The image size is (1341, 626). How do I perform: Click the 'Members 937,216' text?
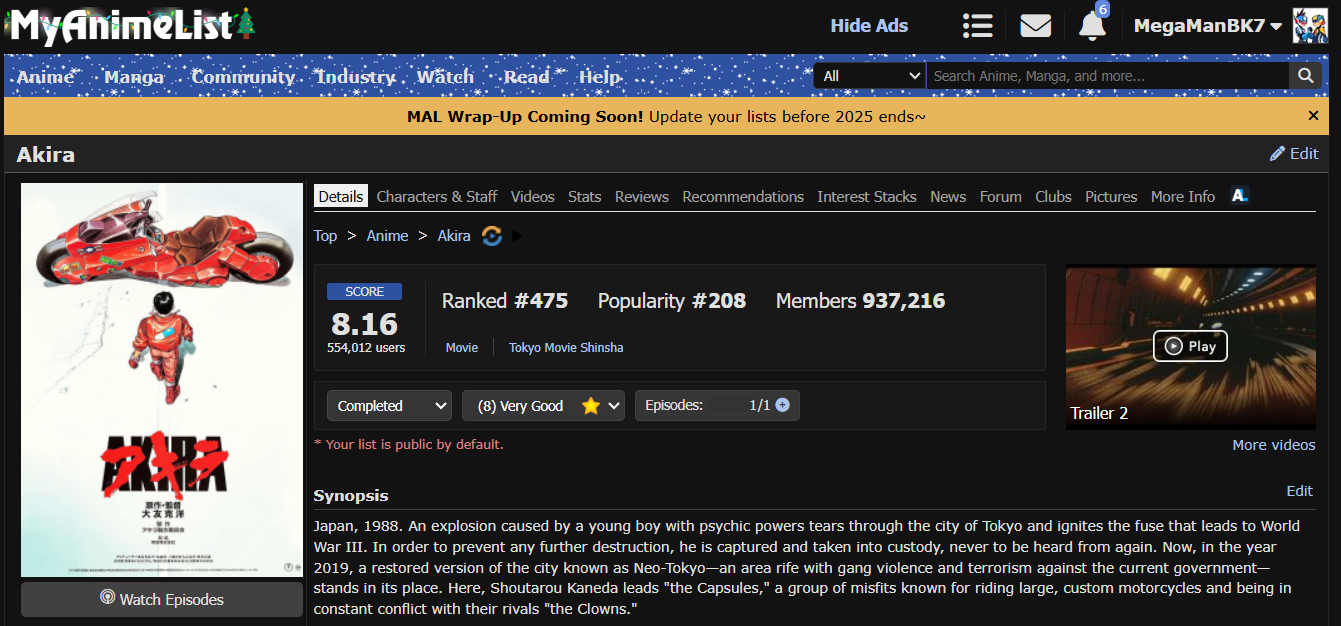[x=860, y=301]
